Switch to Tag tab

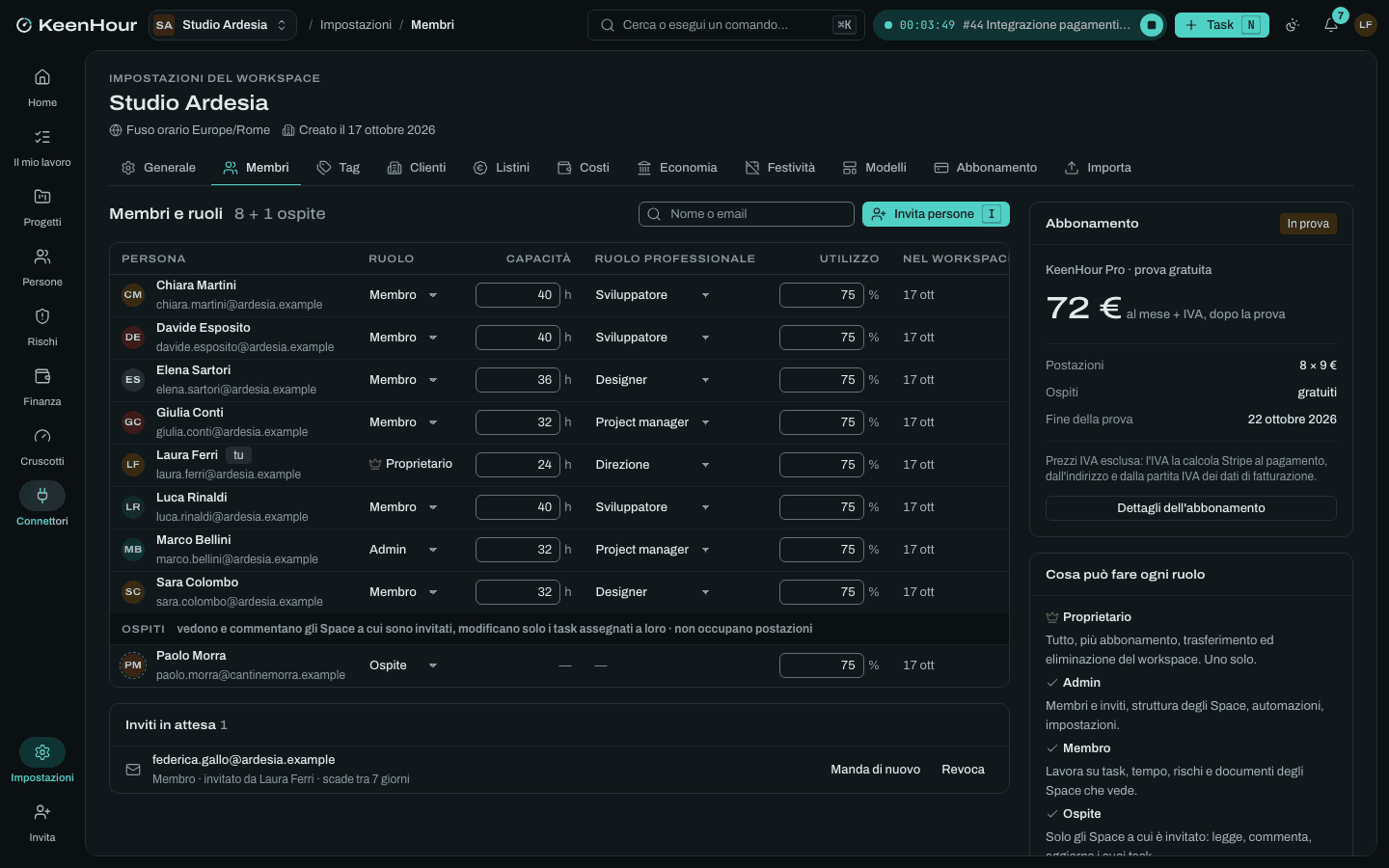[339, 168]
